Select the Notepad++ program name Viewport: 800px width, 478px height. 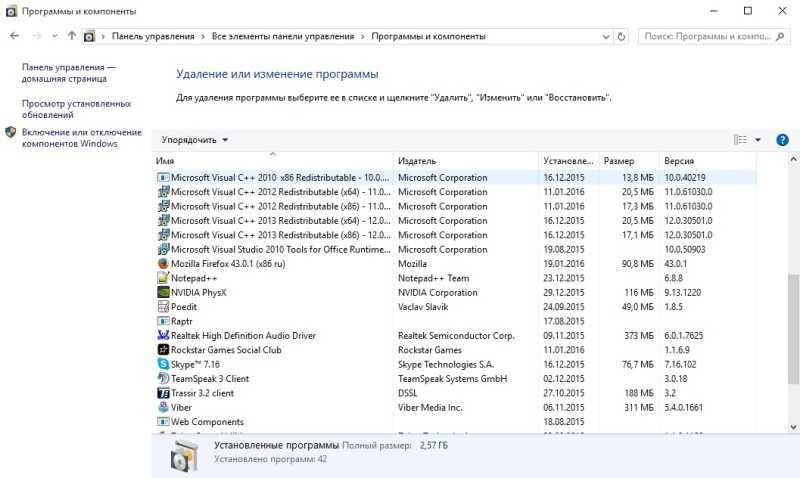coord(194,278)
